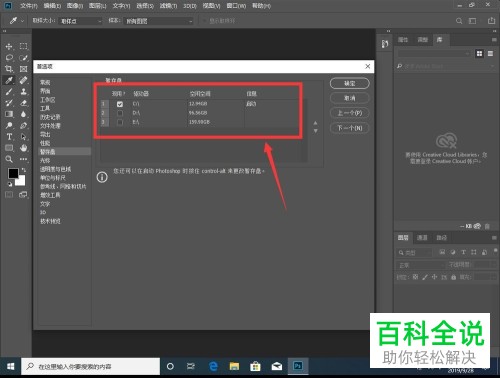Move scratch disk down with arrow
Image resolution: width=500 pixels, height=378 pixels.
(x=315, y=131)
